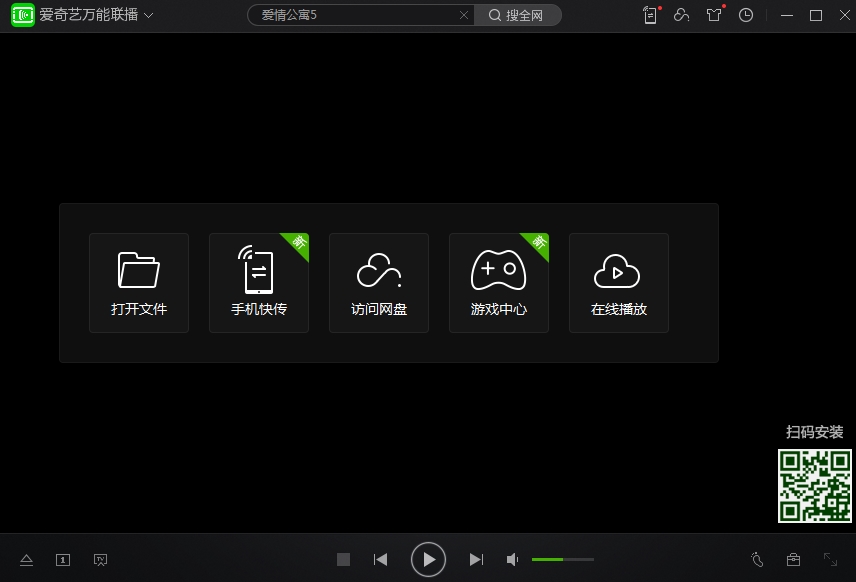The image size is (856, 582).
Task: Click the screen cast icon in bottom bar
Action: click(x=100, y=560)
